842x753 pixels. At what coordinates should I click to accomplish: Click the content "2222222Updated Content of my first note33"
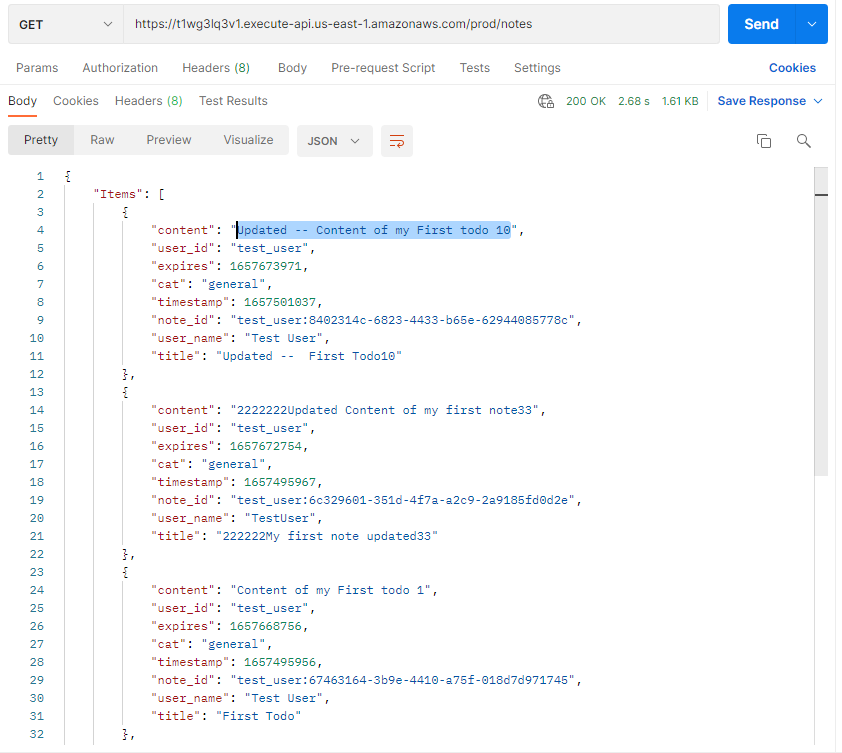click(384, 410)
